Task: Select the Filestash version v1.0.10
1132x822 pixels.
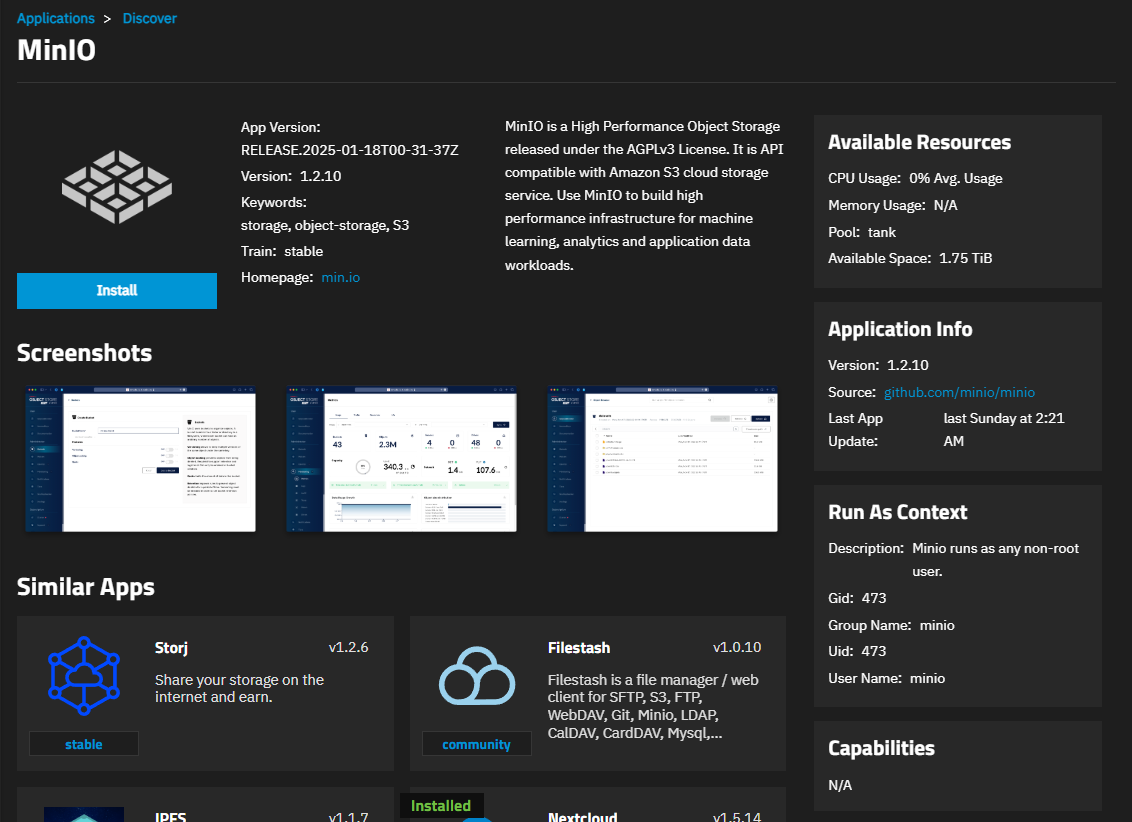Action: pyautogui.click(x=737, y=647)
